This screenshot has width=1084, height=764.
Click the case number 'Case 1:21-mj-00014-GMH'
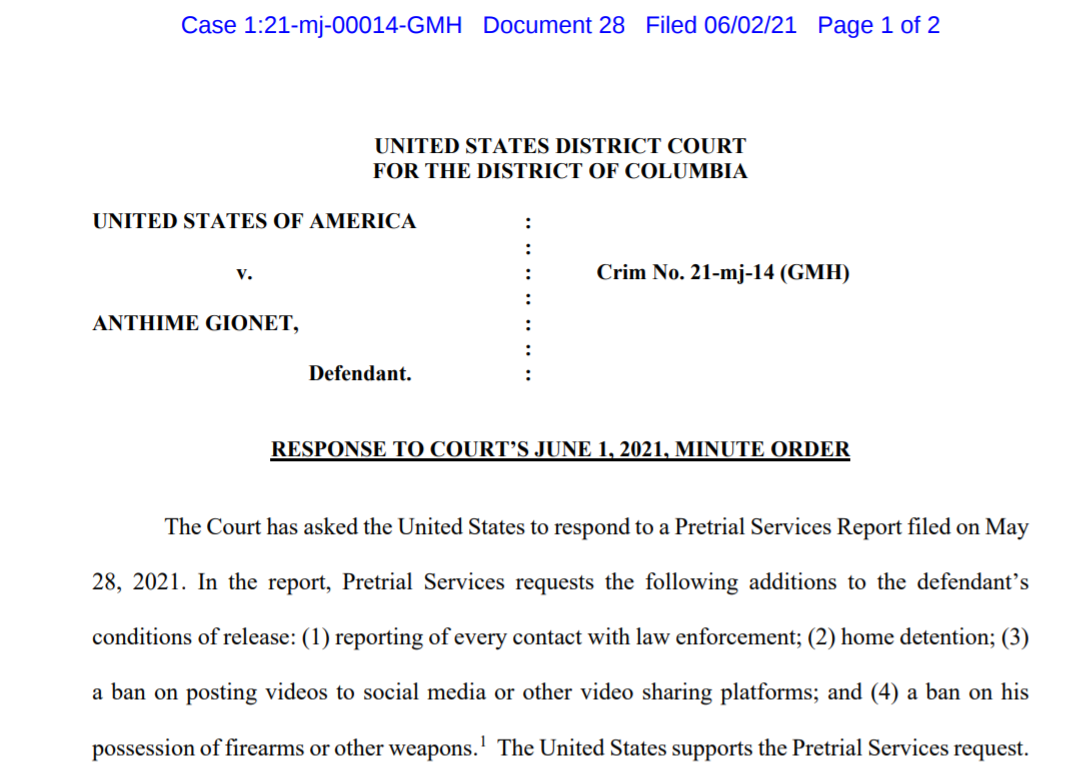coord(321,26)
